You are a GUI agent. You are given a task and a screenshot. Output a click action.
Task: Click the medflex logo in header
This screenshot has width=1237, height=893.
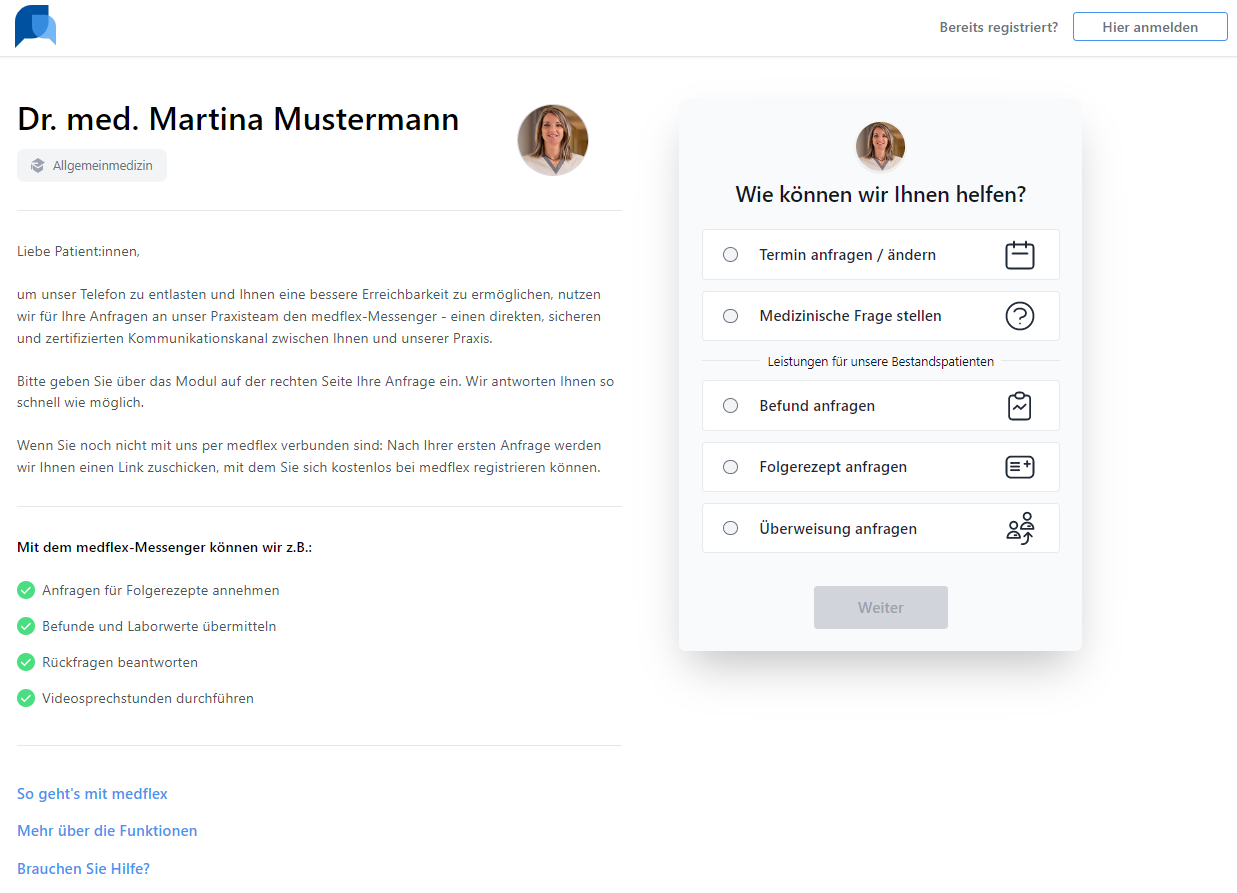click(x=35, y=26)
